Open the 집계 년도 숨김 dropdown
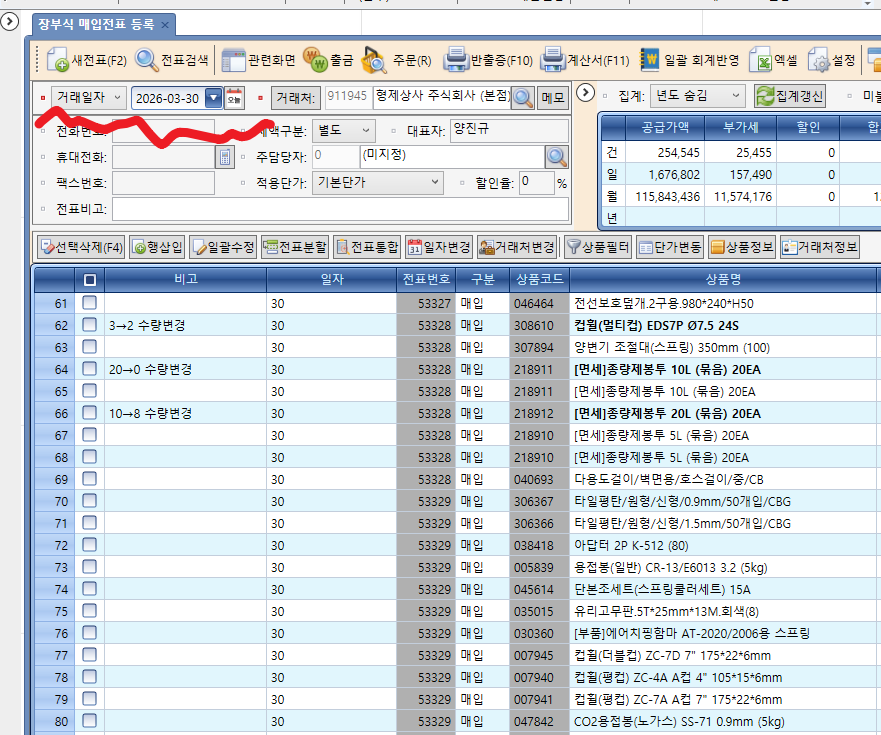 coord(737,96)
